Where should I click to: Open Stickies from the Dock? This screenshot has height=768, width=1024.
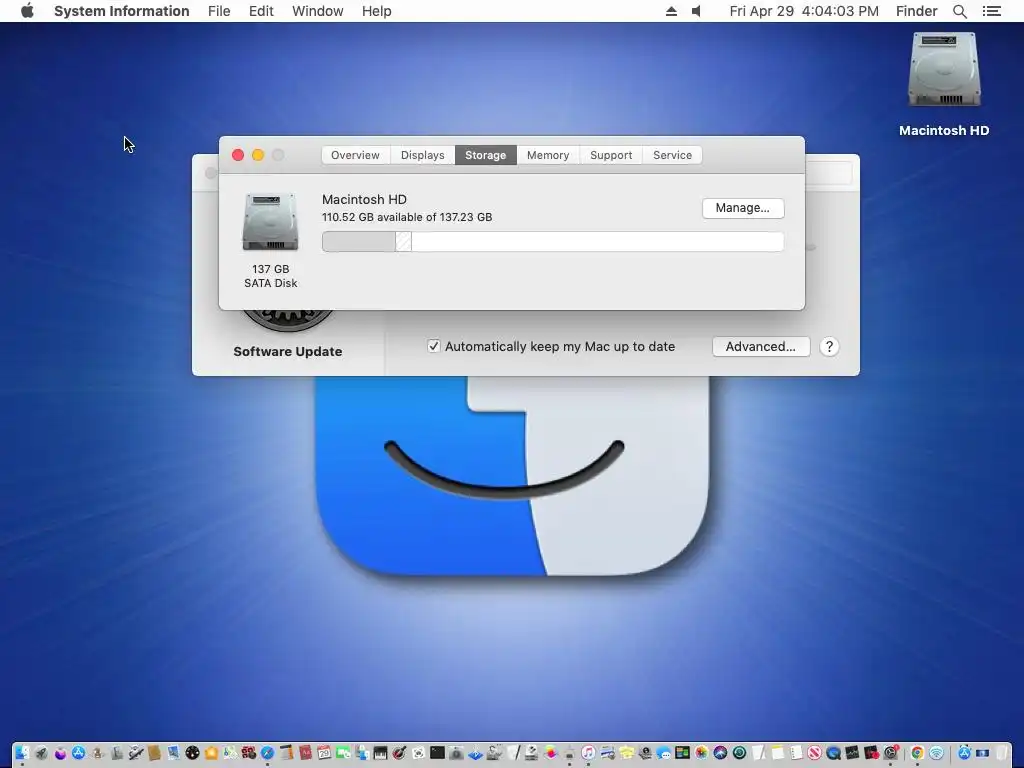click(626, 753)
